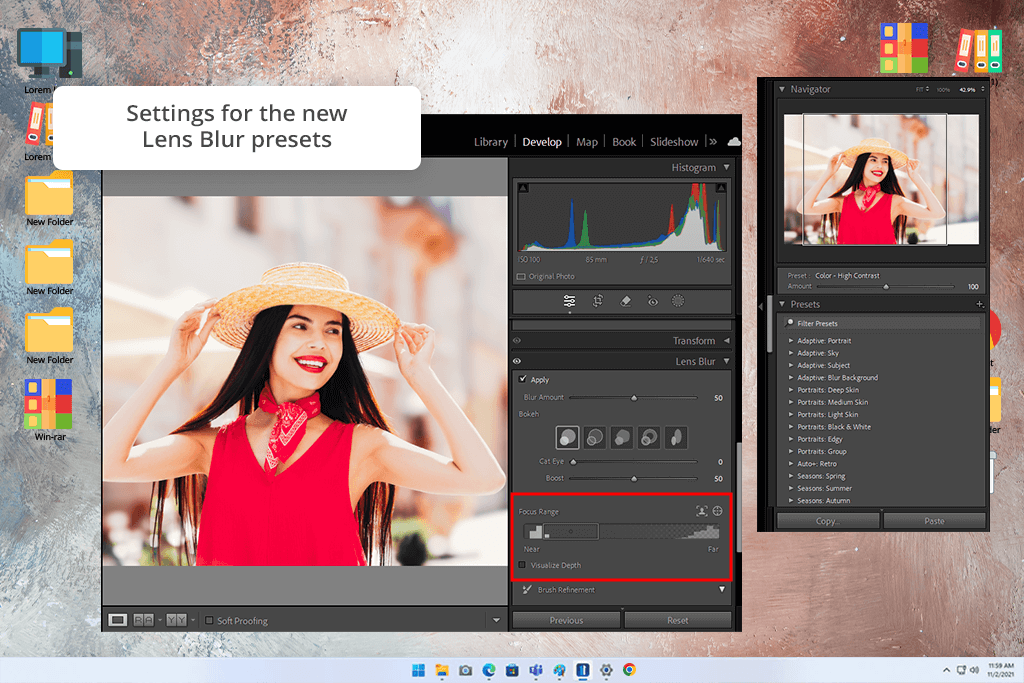1024x683 pixels.
Task: Click the highlight clipping triangle in histogram
Action: [721, 188]
